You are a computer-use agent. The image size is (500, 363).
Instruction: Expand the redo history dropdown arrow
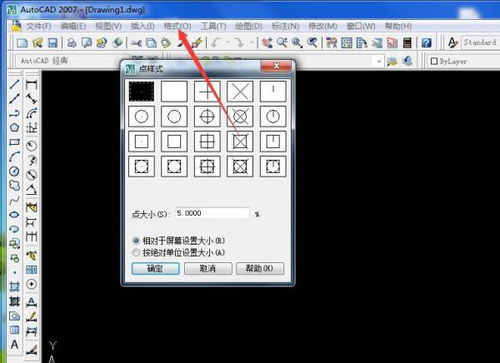252,43
